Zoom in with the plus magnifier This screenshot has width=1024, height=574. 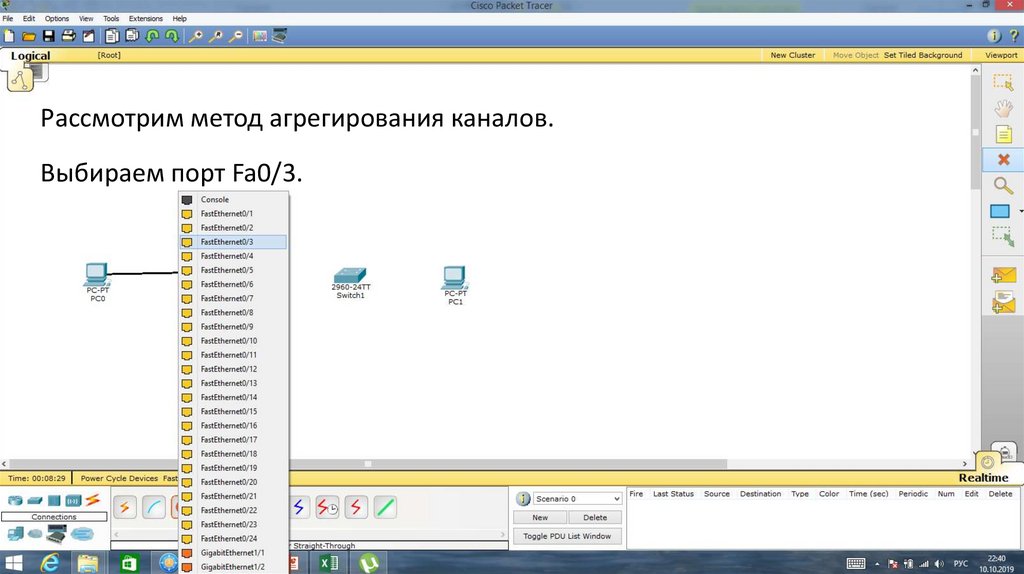point(195,37)
